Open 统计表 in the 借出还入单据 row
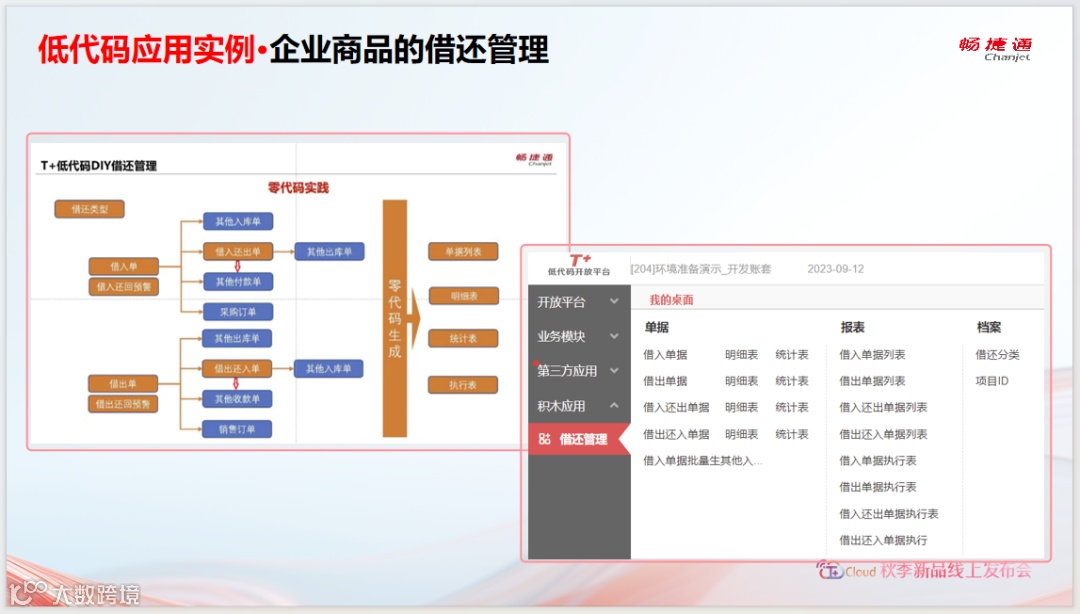This screenshot has width=1080, height=614. [x=791, y=434]
